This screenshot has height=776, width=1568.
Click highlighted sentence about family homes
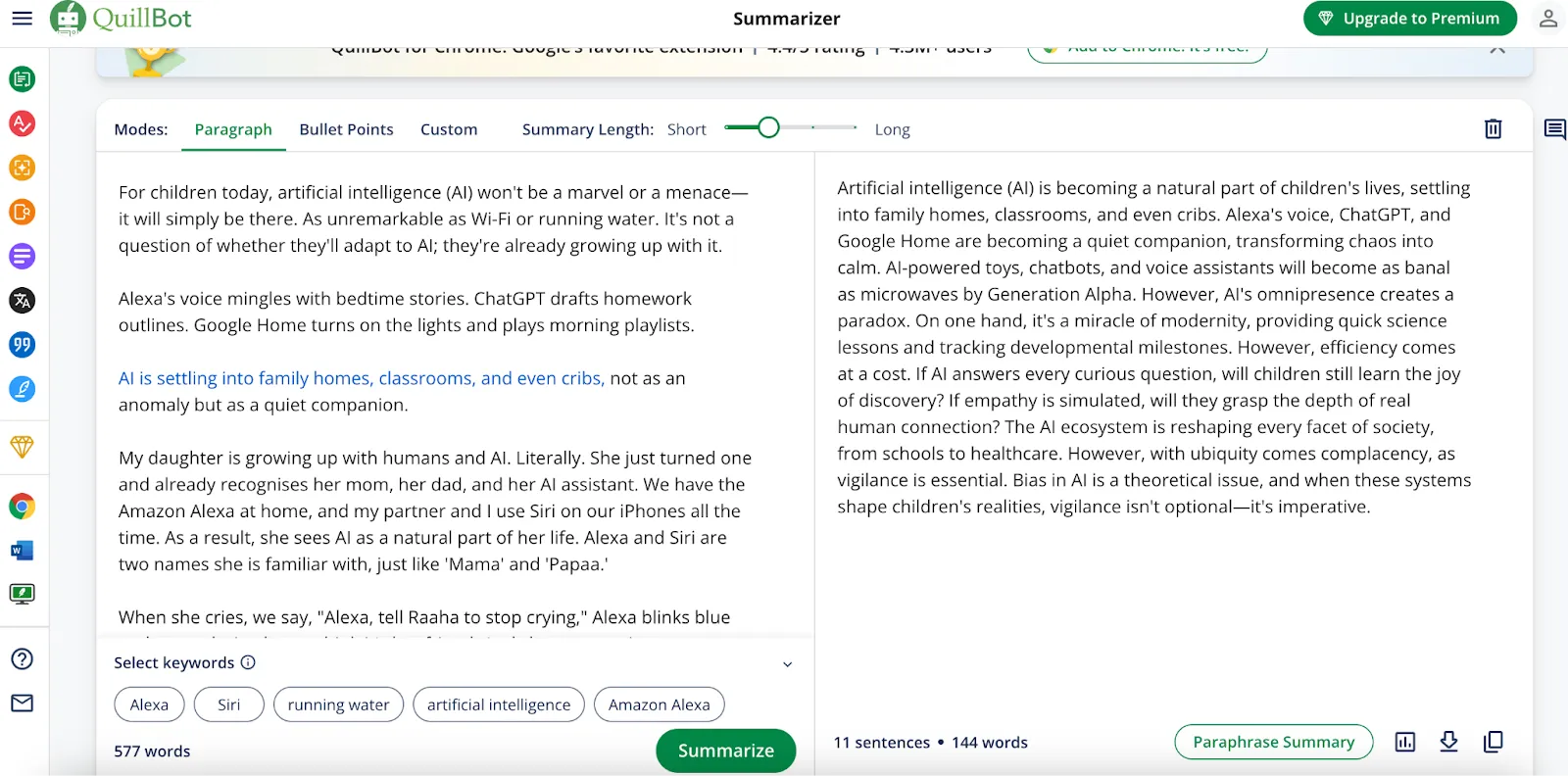point(361,378)
